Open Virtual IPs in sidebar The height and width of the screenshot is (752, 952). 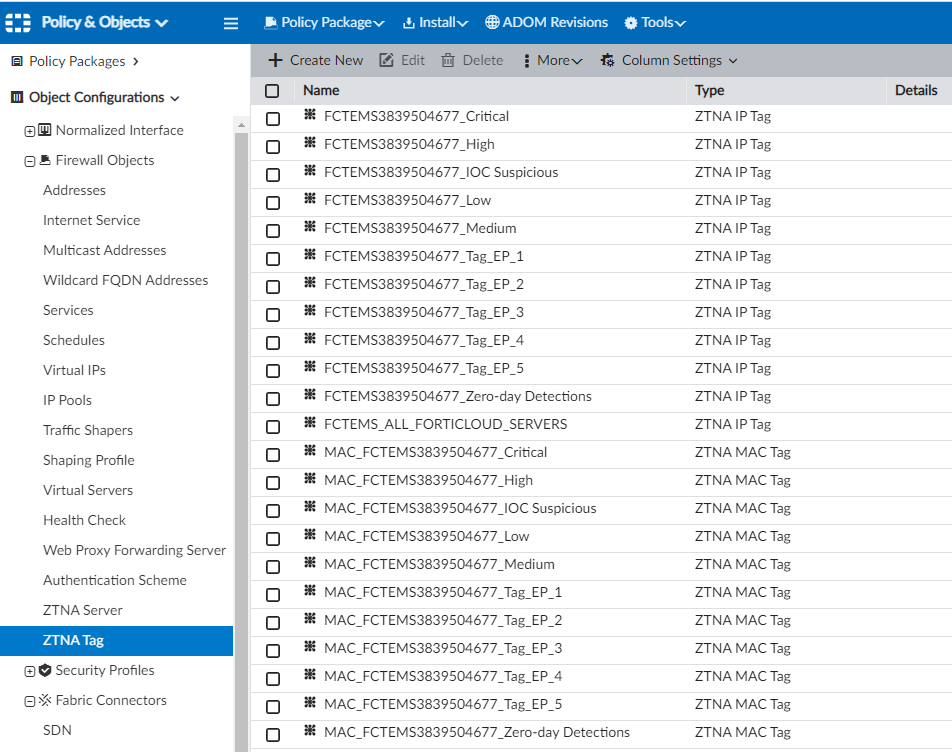(x=74, y=370)
